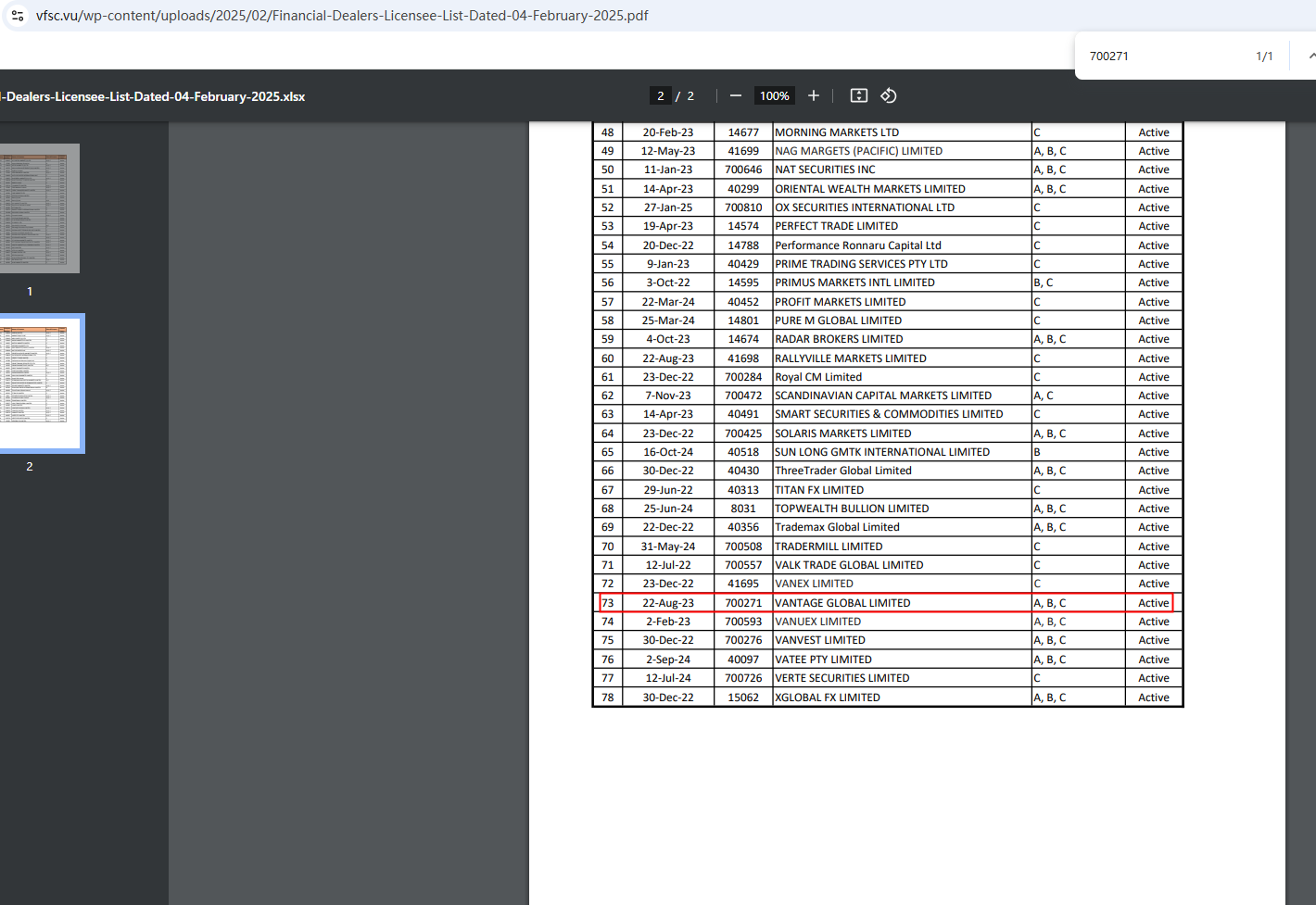
Task: Select license number 14677
Action: click(x=743, y=132)
